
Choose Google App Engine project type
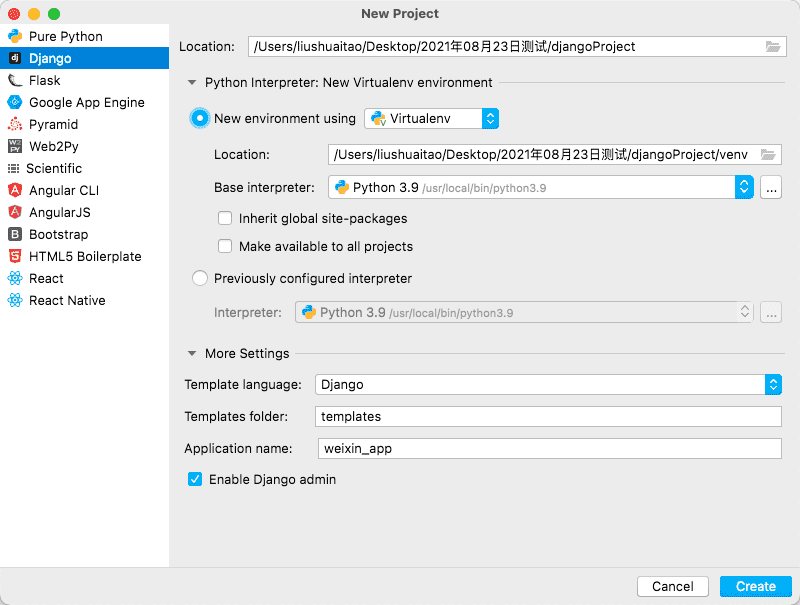pos(84,102)
